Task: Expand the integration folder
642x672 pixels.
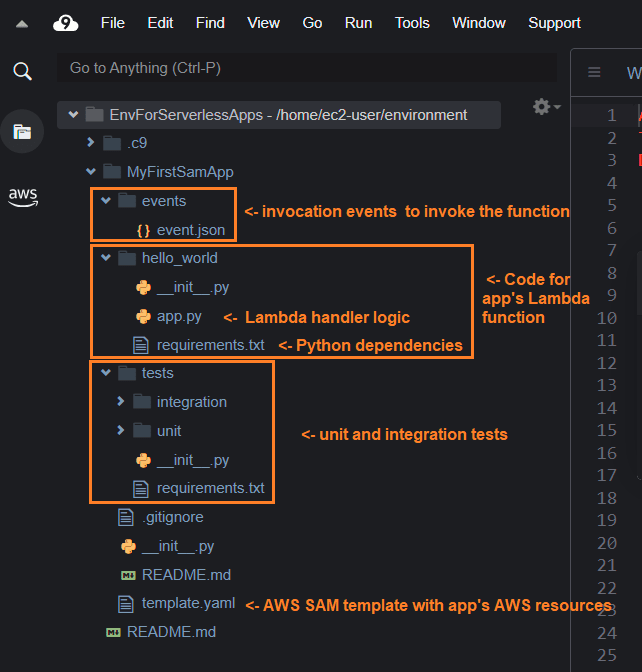Action: (120, 401)
